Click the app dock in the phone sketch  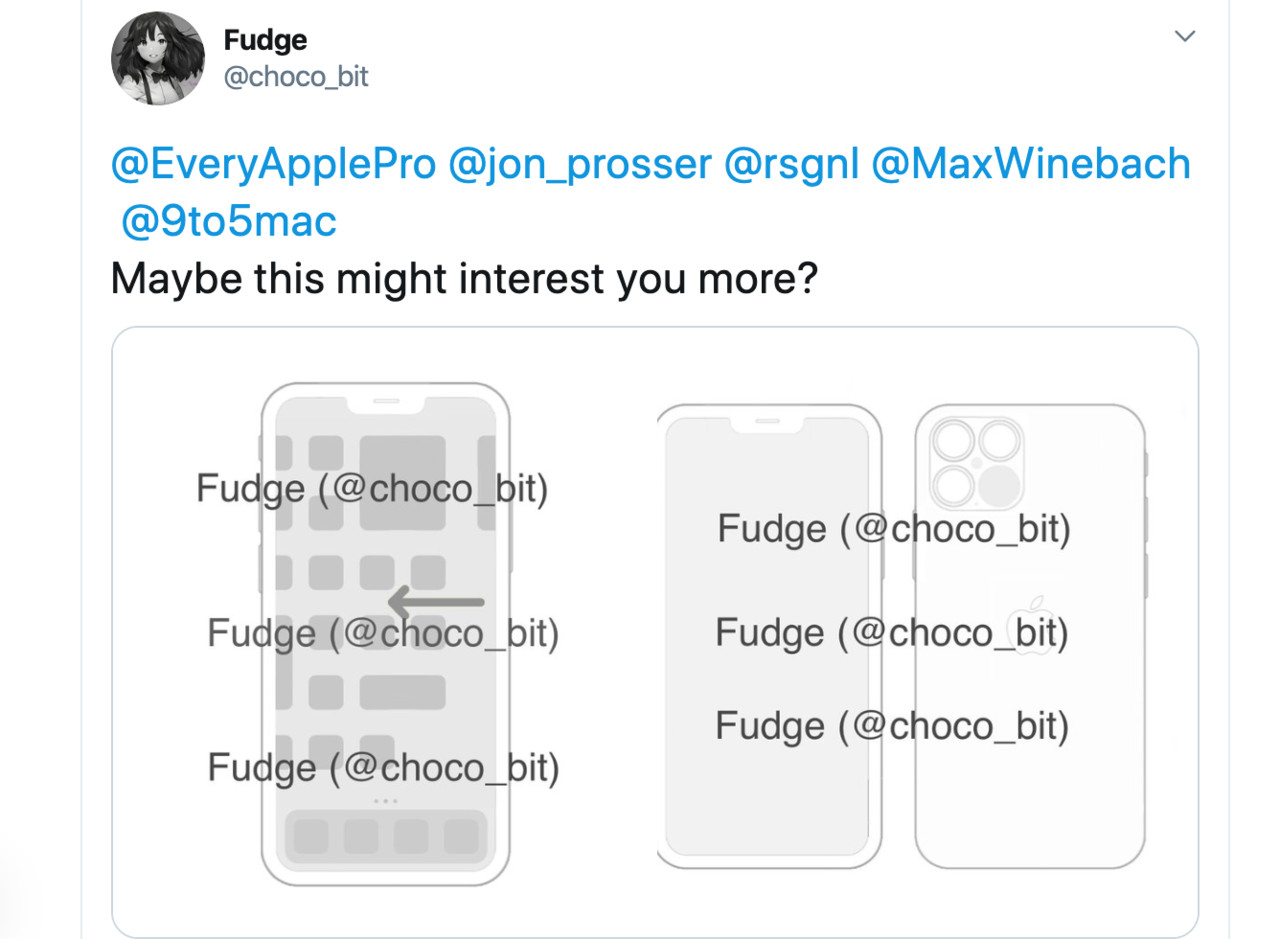point(386,836)
